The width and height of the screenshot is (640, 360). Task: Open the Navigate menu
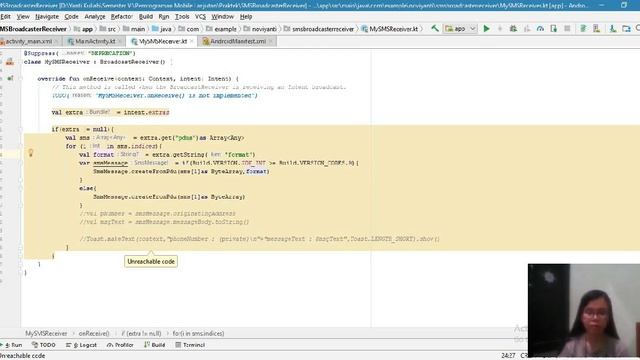[x=47, y=17]
